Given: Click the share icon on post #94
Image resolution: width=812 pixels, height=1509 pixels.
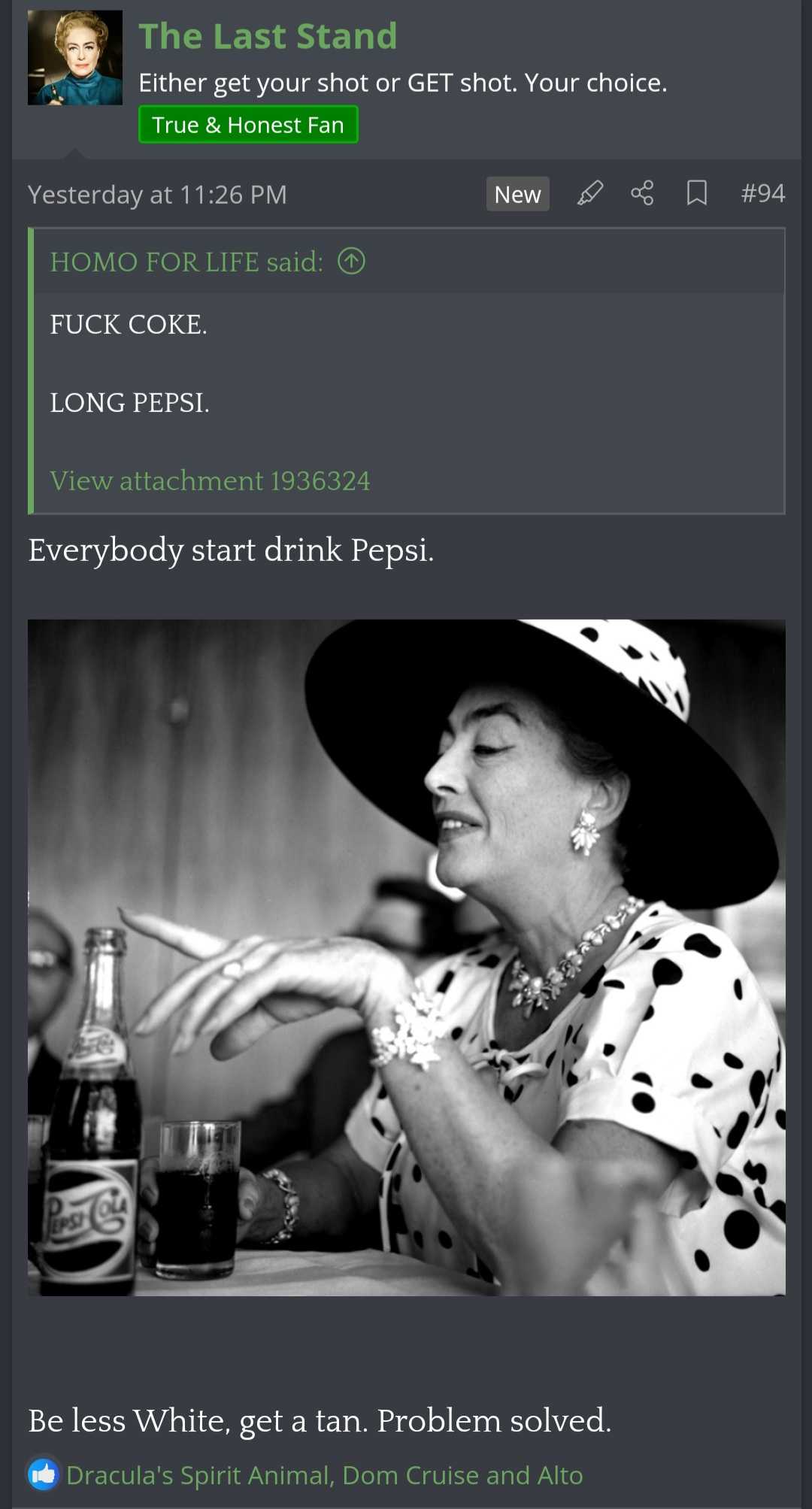Looking at the screenshot, I should pyautogui.click(x=642, y=193).
